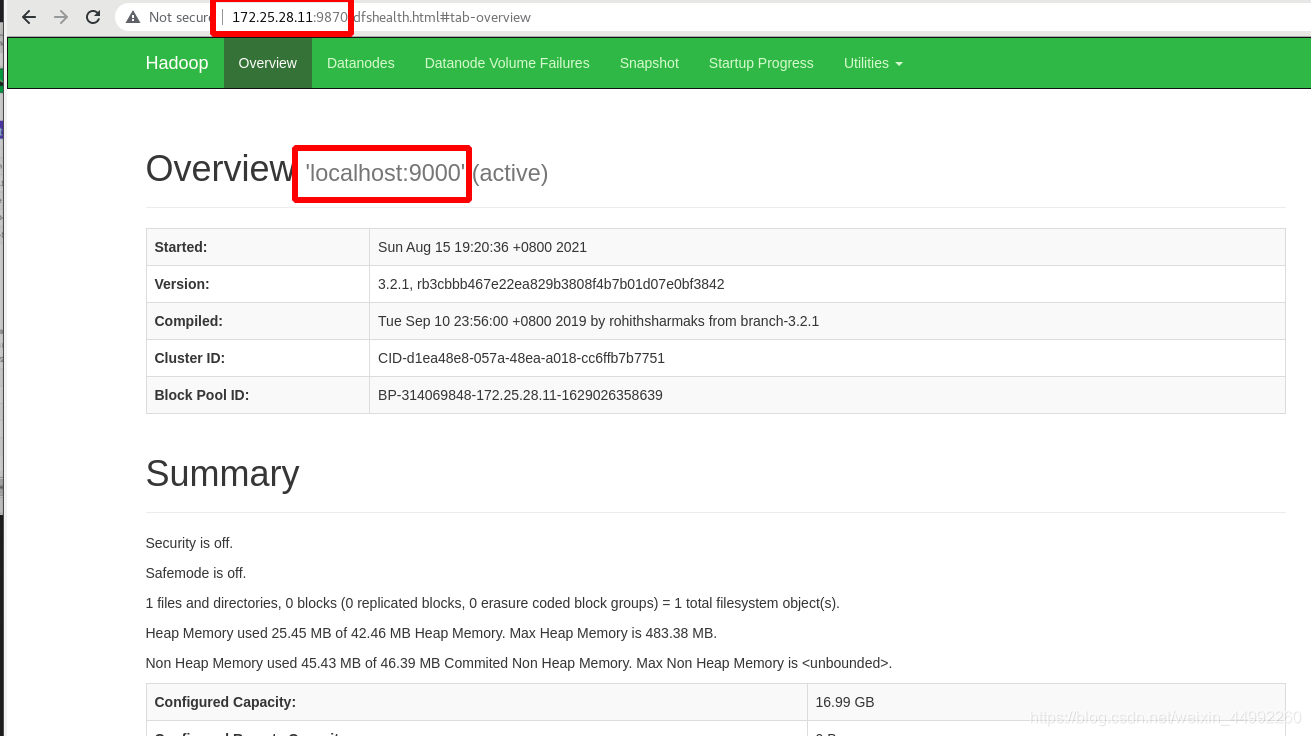
Task: Click the Hadoop brand link
Action: pos(177,63)
